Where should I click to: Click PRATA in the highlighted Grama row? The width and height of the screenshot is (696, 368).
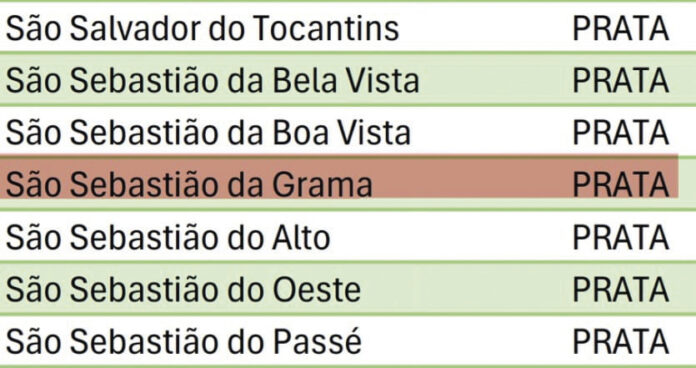pyautogui.click(x=621, y=185)
